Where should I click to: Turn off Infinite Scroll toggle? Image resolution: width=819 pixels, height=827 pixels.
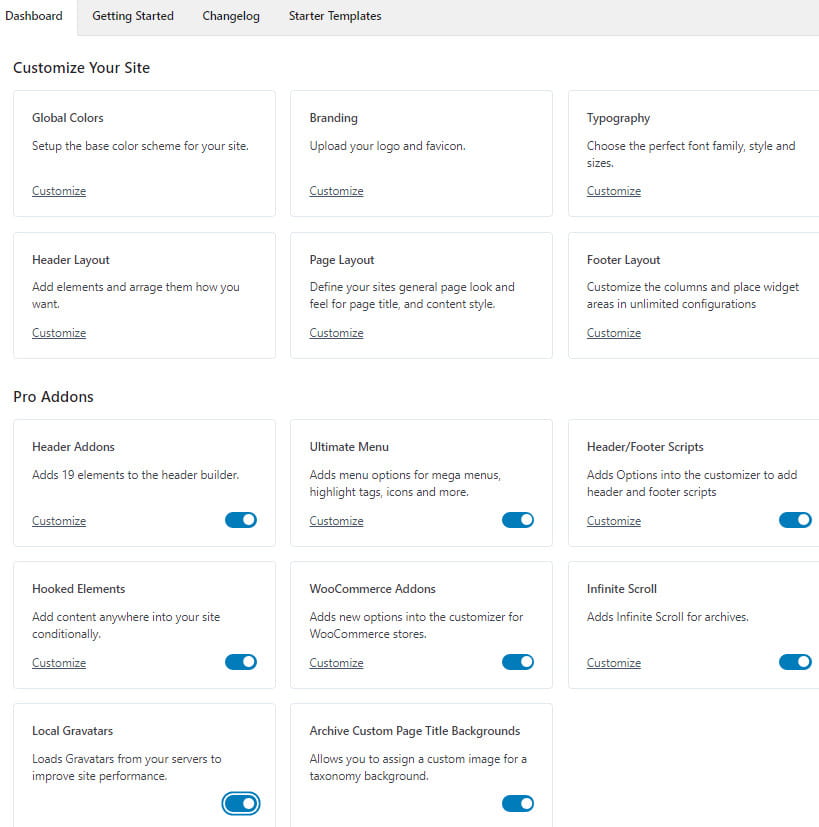tap(795, 662)
